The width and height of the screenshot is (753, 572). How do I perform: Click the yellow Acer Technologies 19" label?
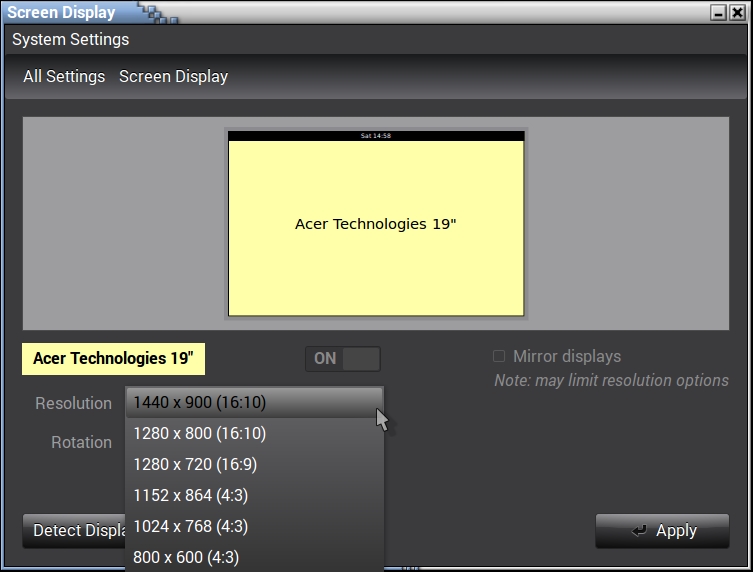113,358
